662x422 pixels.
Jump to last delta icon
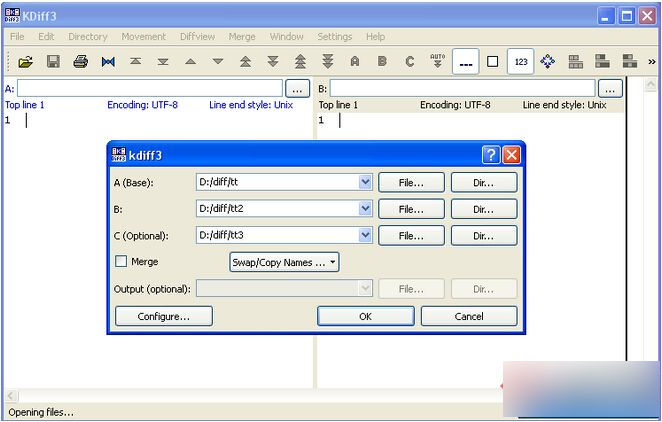coord(163,62)
